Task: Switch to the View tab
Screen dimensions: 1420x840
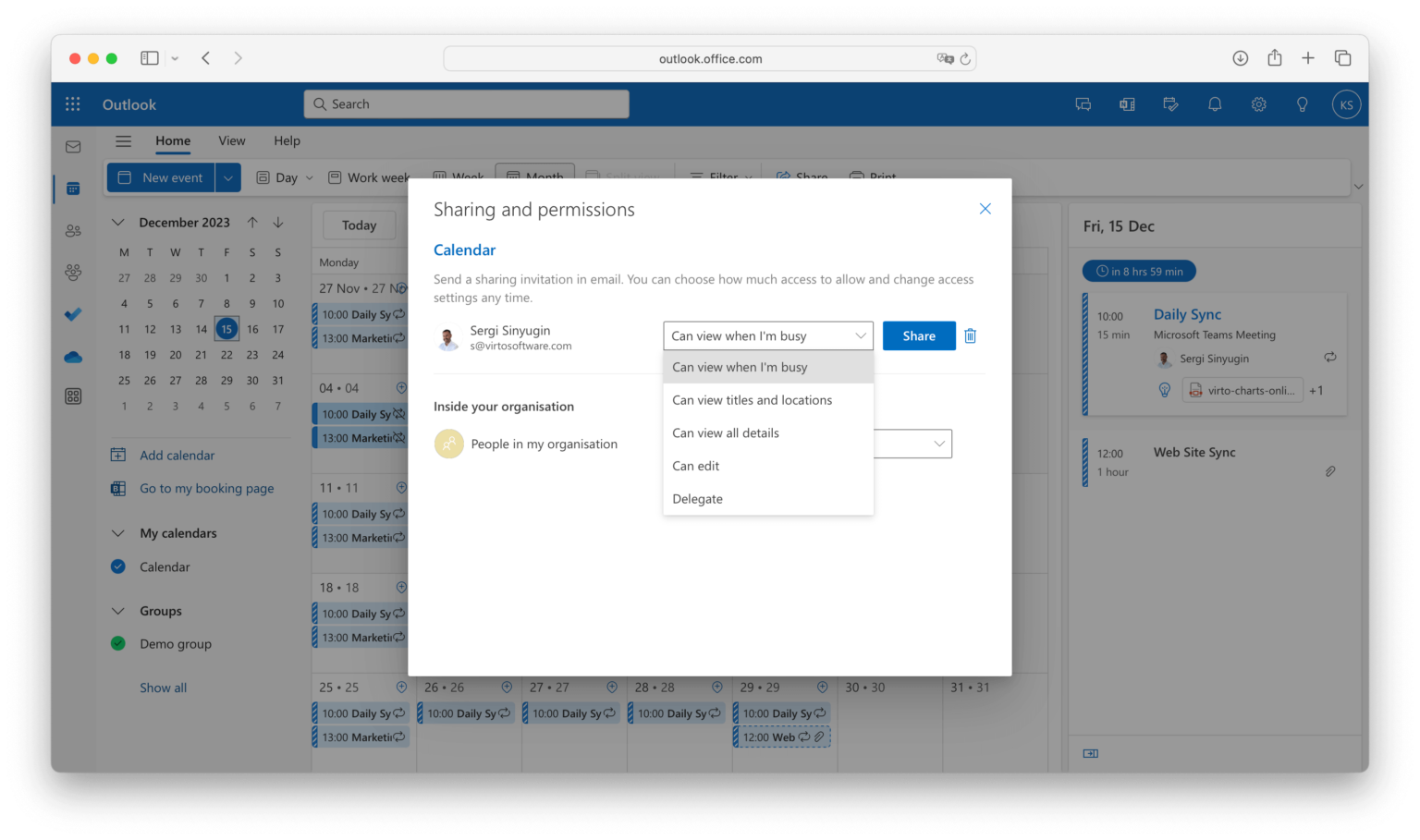Action: coord(231,140)
